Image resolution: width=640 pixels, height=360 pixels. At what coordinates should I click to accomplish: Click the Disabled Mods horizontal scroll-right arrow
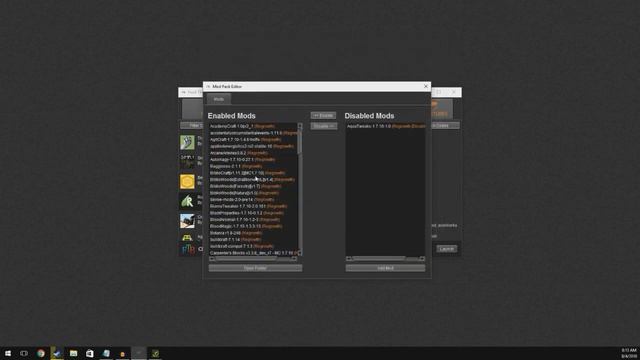click(422, 259)
